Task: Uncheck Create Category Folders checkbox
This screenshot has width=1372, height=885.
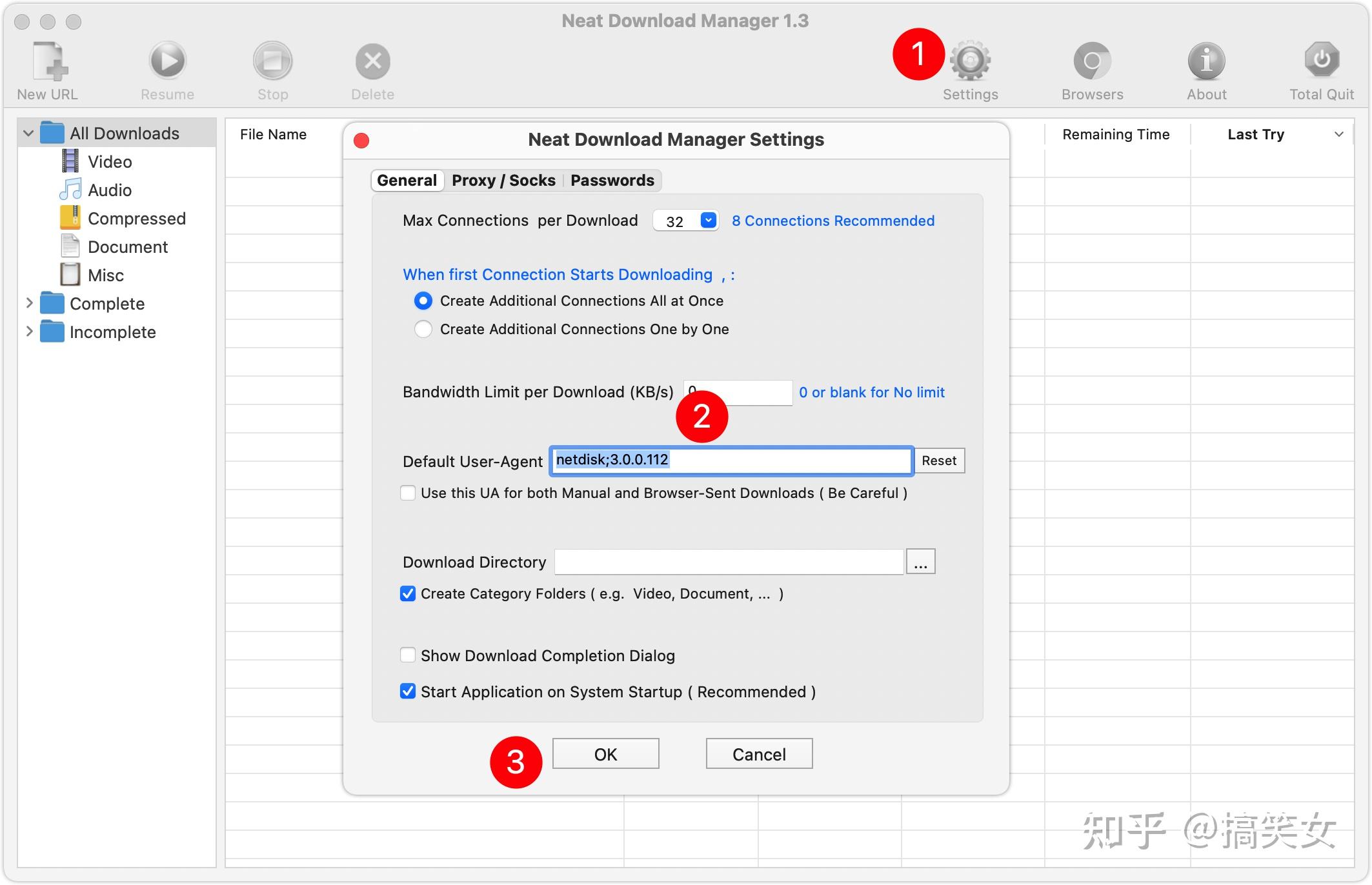Action: tap(408, 593)
